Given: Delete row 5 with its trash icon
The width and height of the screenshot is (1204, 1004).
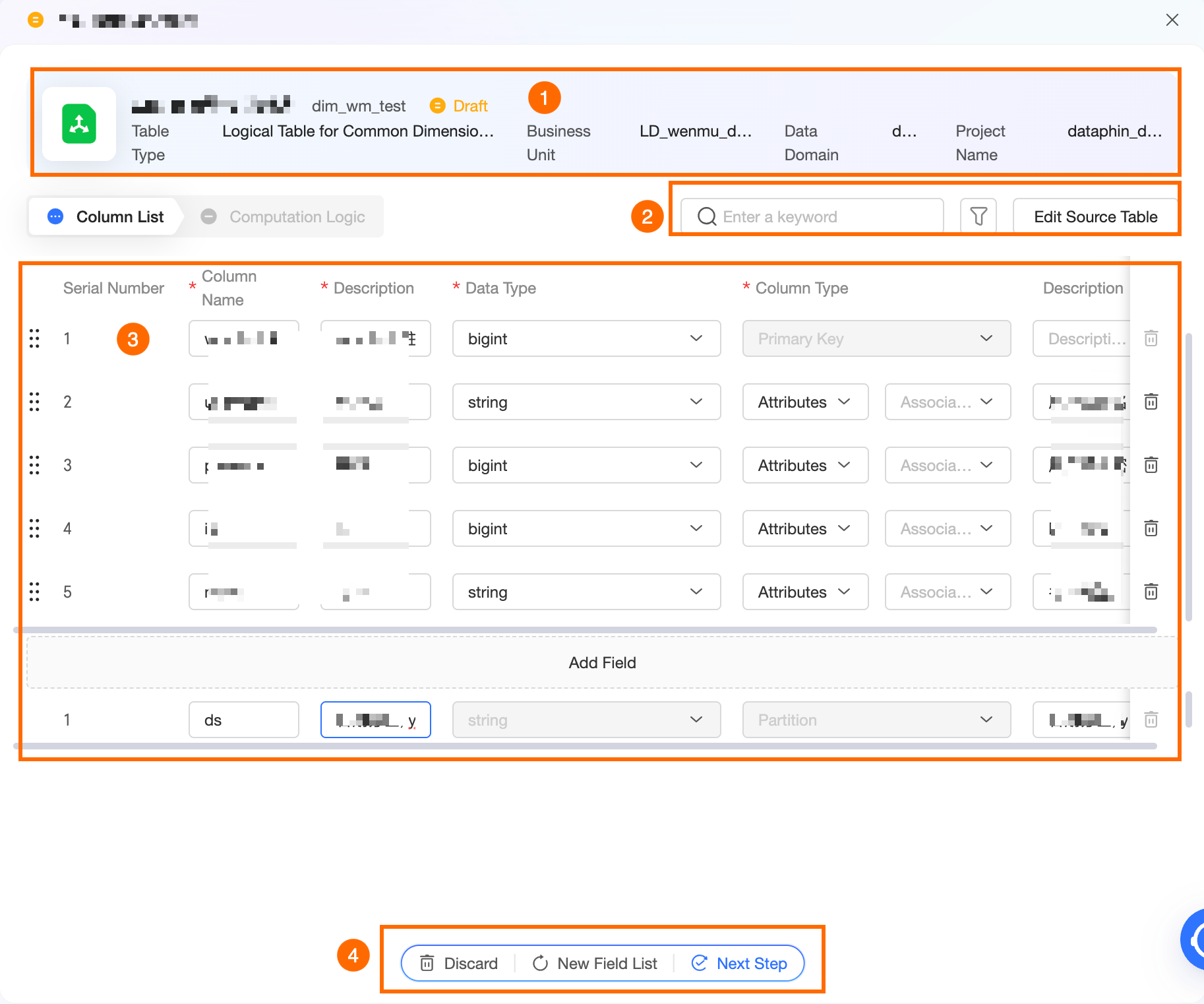Looking at the screenshot, I should (x=1151, y=592).
